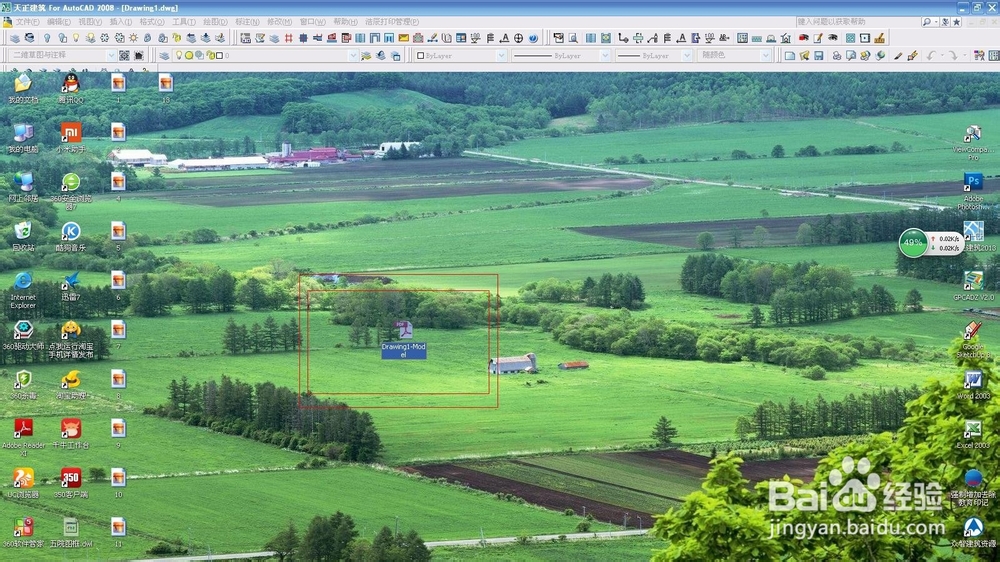The height and width of the screenshot is (562, 1000).
Task: Click the red axis grid tool icon
Action: pyautogui.click(x=288, y=38)
